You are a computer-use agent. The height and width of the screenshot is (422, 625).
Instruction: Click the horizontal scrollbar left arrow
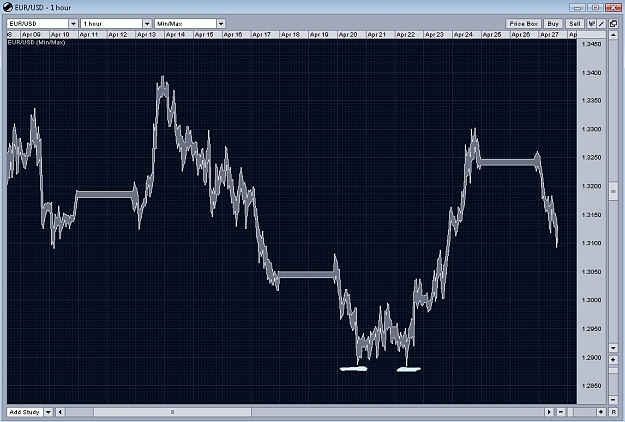(60, 412)
